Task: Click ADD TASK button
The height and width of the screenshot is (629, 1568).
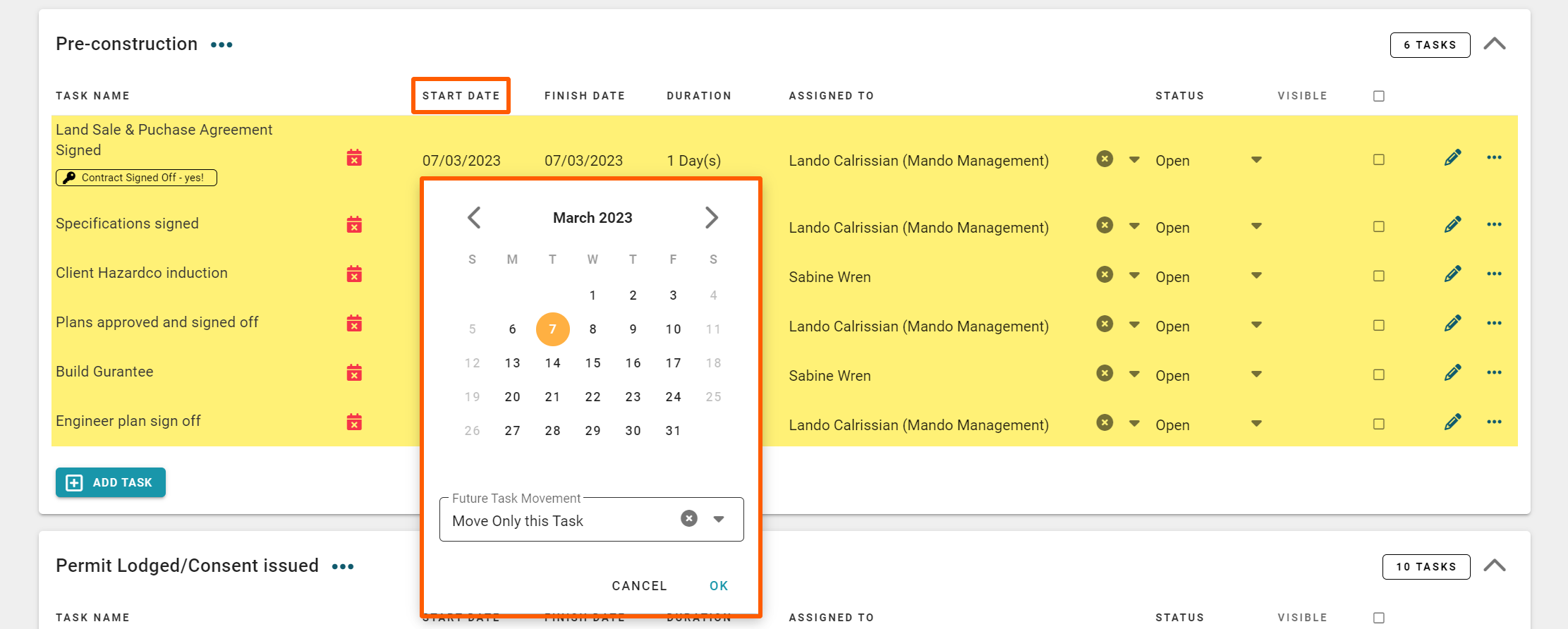Action: [111, 482]
